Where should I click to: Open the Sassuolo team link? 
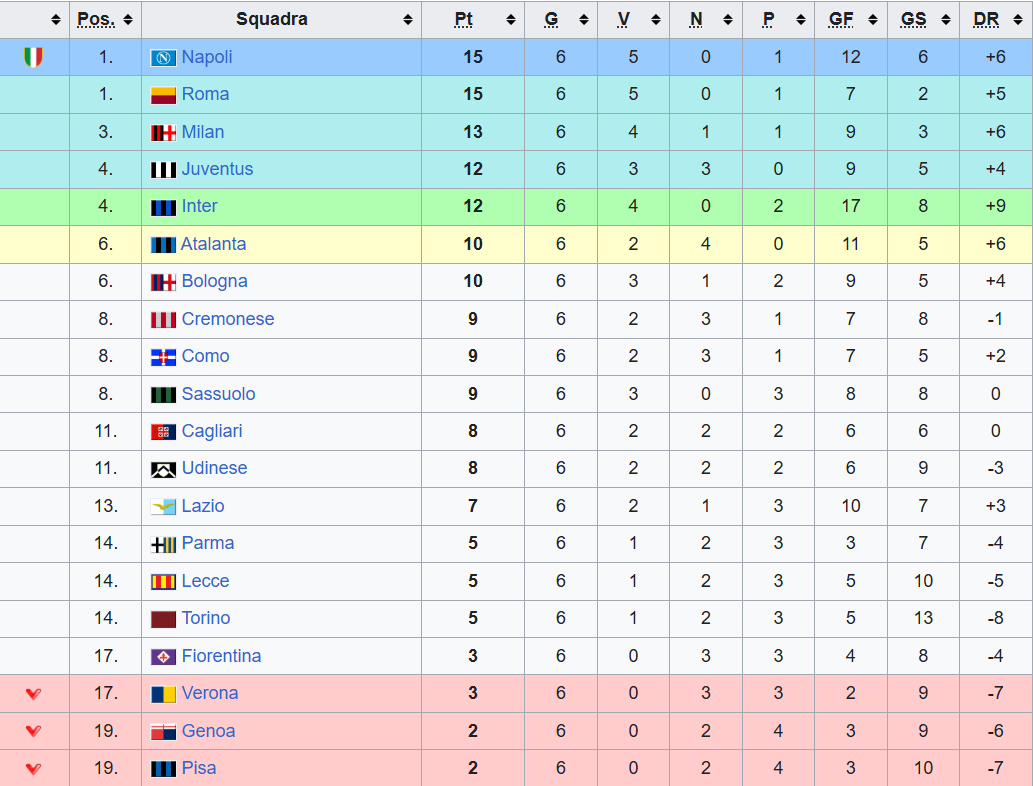(x=218, y=394)
